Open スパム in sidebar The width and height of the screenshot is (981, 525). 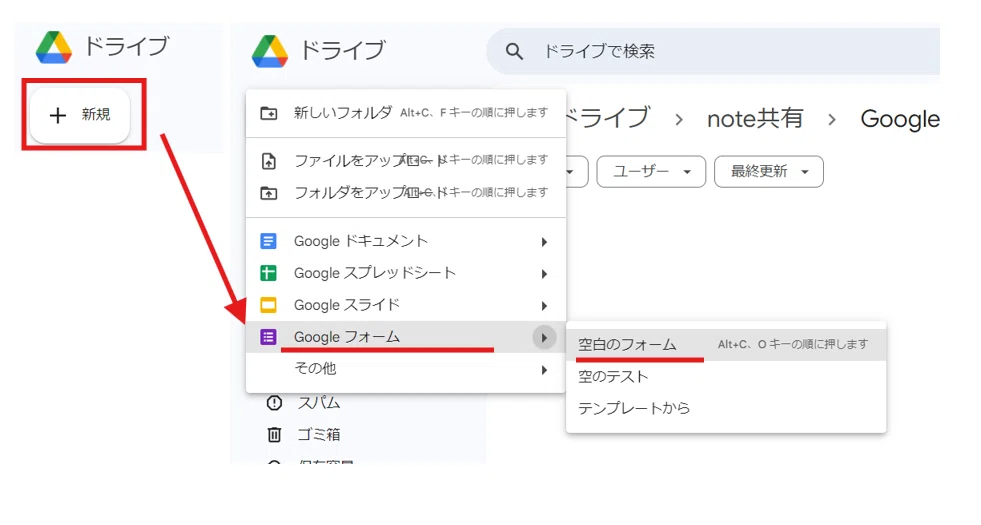pos(319,403)
